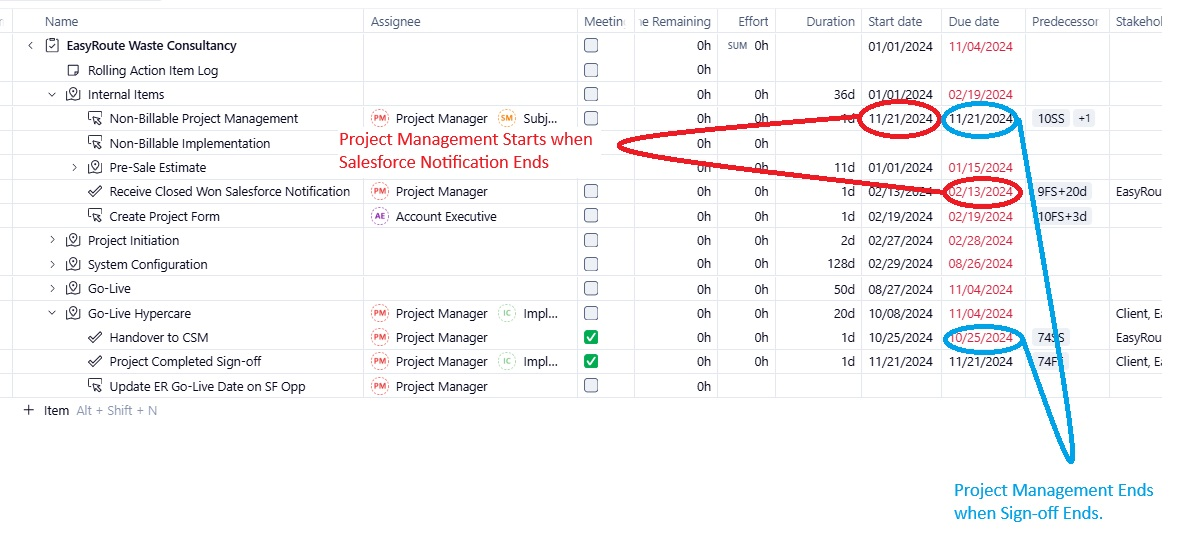Click the IC avatar on Project Completed Sign-off row
The width and height of the screenshot is (1195, 553).
tap(506, 362)
